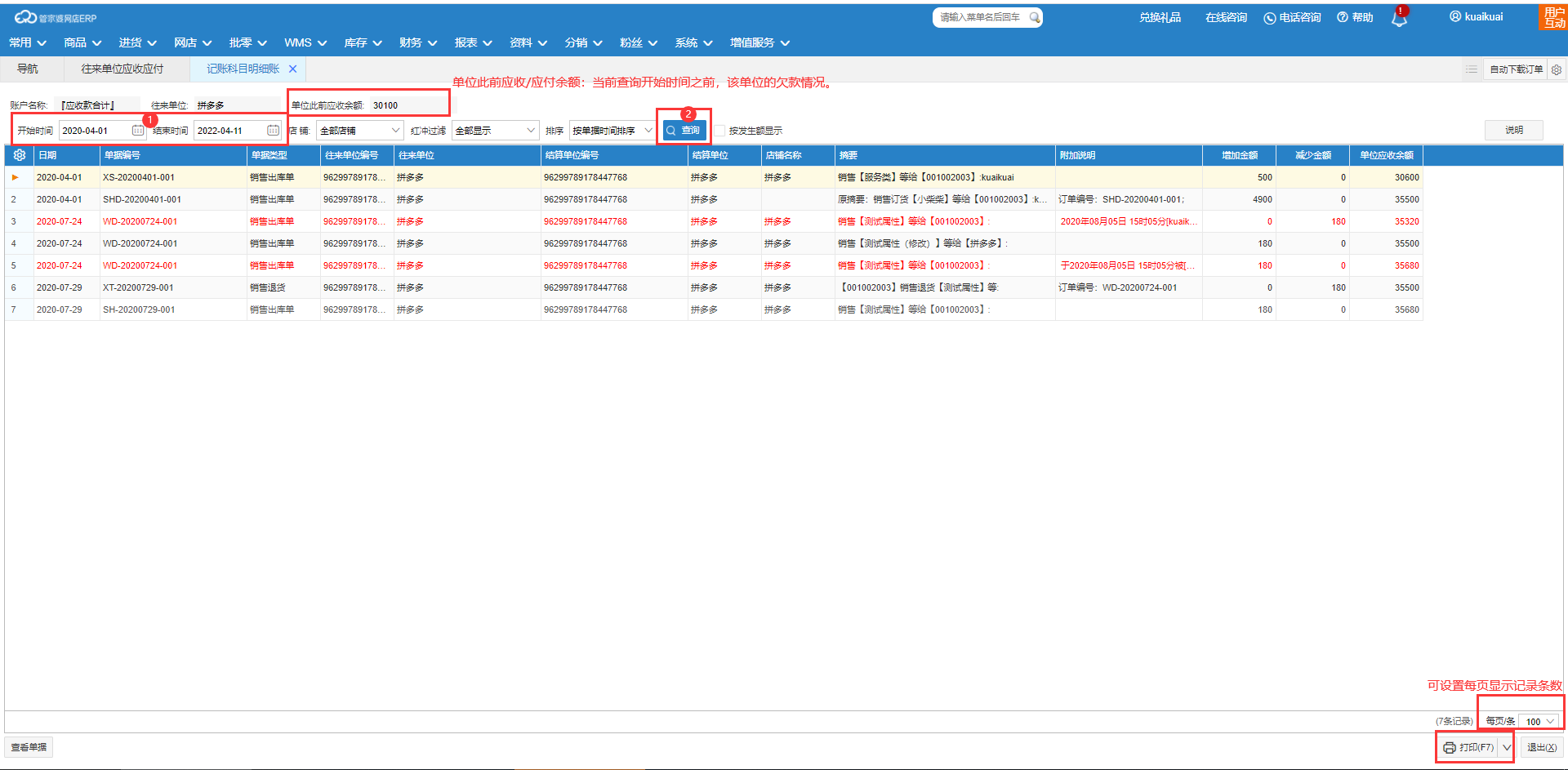Open the 财务 menu
Image resolution: width=1568 pixels, height=770 pixels.
click(417, 42)
